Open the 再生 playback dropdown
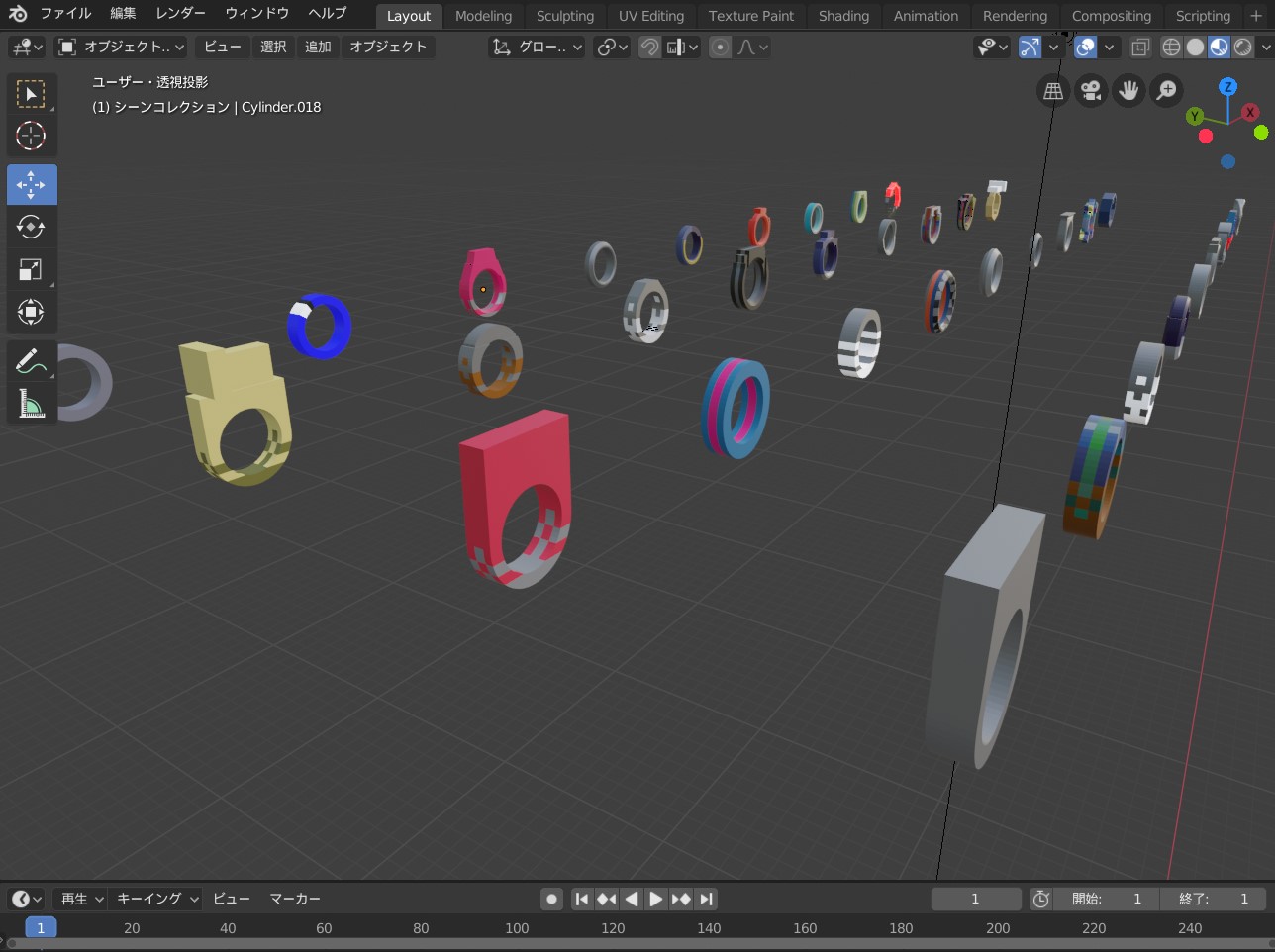The width and height of the screenshot is (1275, 952). click(81, 899)
